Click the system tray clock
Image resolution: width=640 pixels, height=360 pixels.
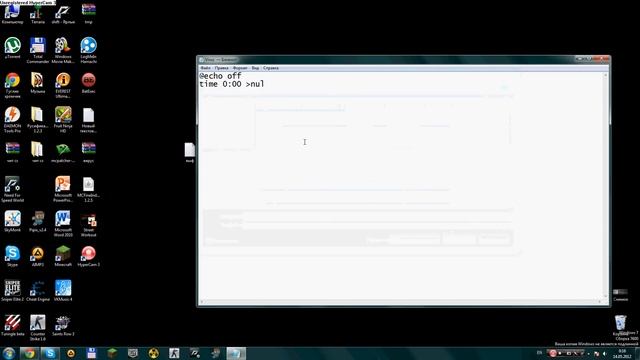(622, 354)
